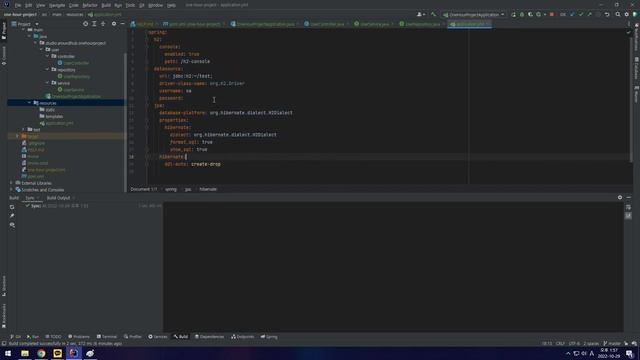Click the Rerun sync icon in Build panel
The width and height of the screenshot is (640, 360).
point(12,207)
